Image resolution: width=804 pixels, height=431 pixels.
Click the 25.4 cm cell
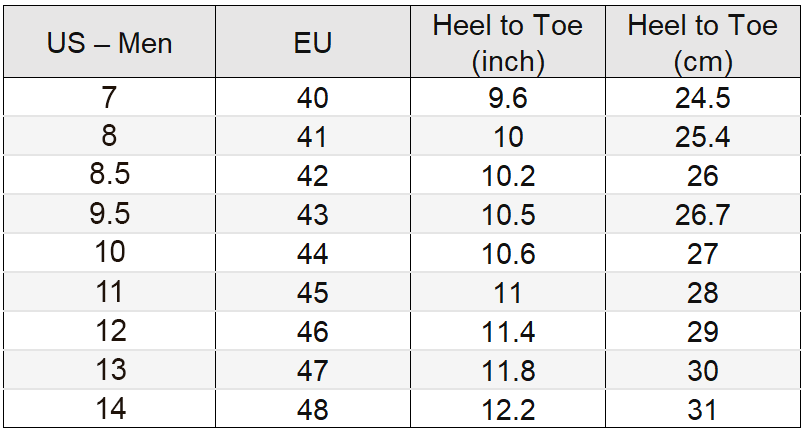[x=702, y=136]
